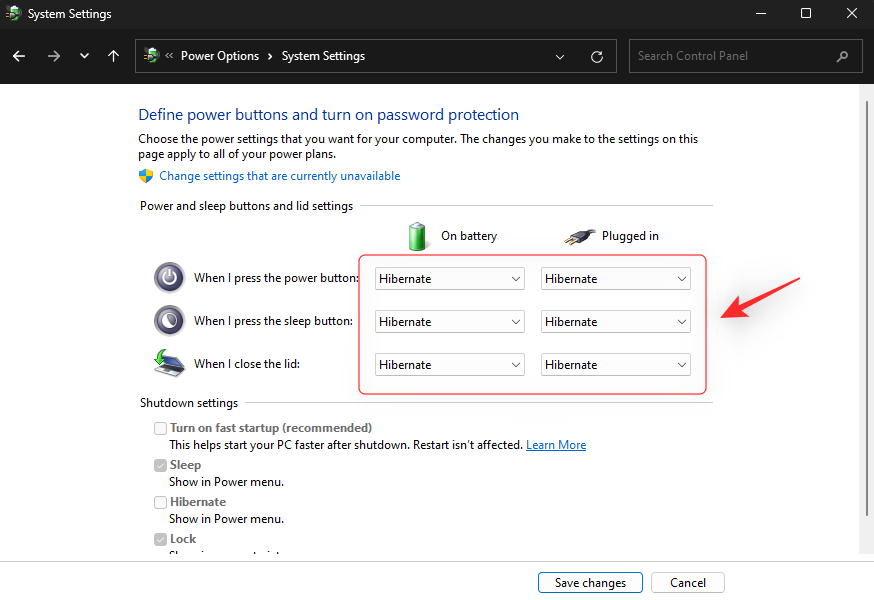Image resolution: width=874 pixels, height=600 pixels.
Task: Click the 'On battery' column header text
Action: coord(469,236)
